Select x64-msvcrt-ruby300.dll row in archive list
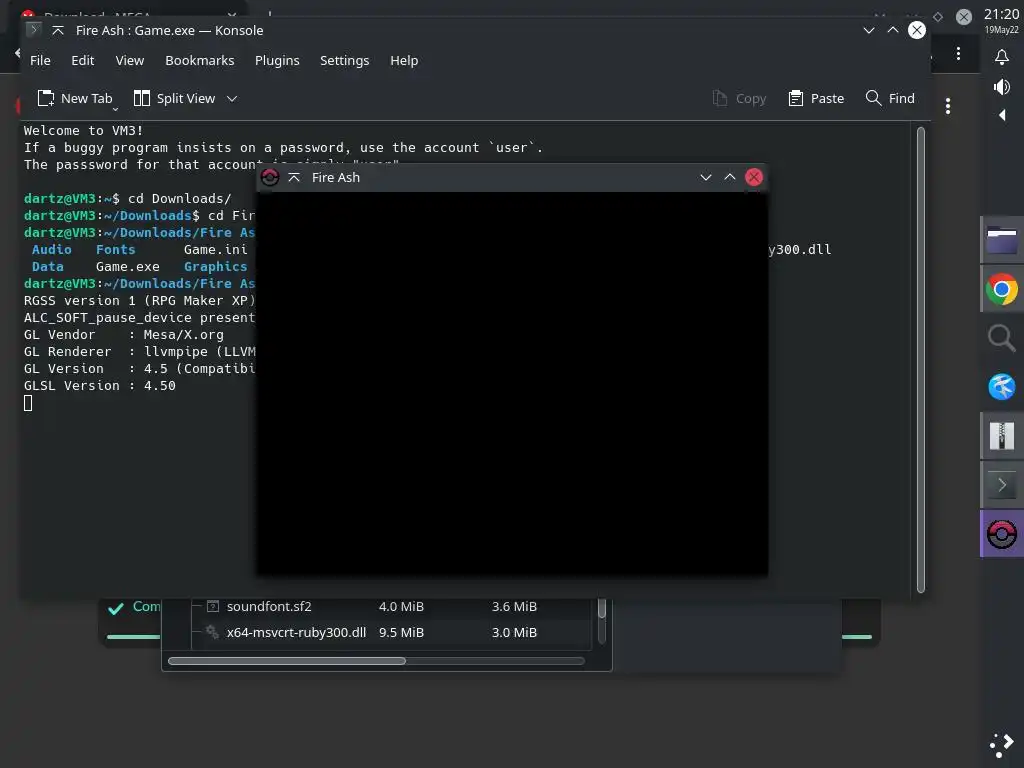This screenshot has width=1024, height=768. pos(392,632)
